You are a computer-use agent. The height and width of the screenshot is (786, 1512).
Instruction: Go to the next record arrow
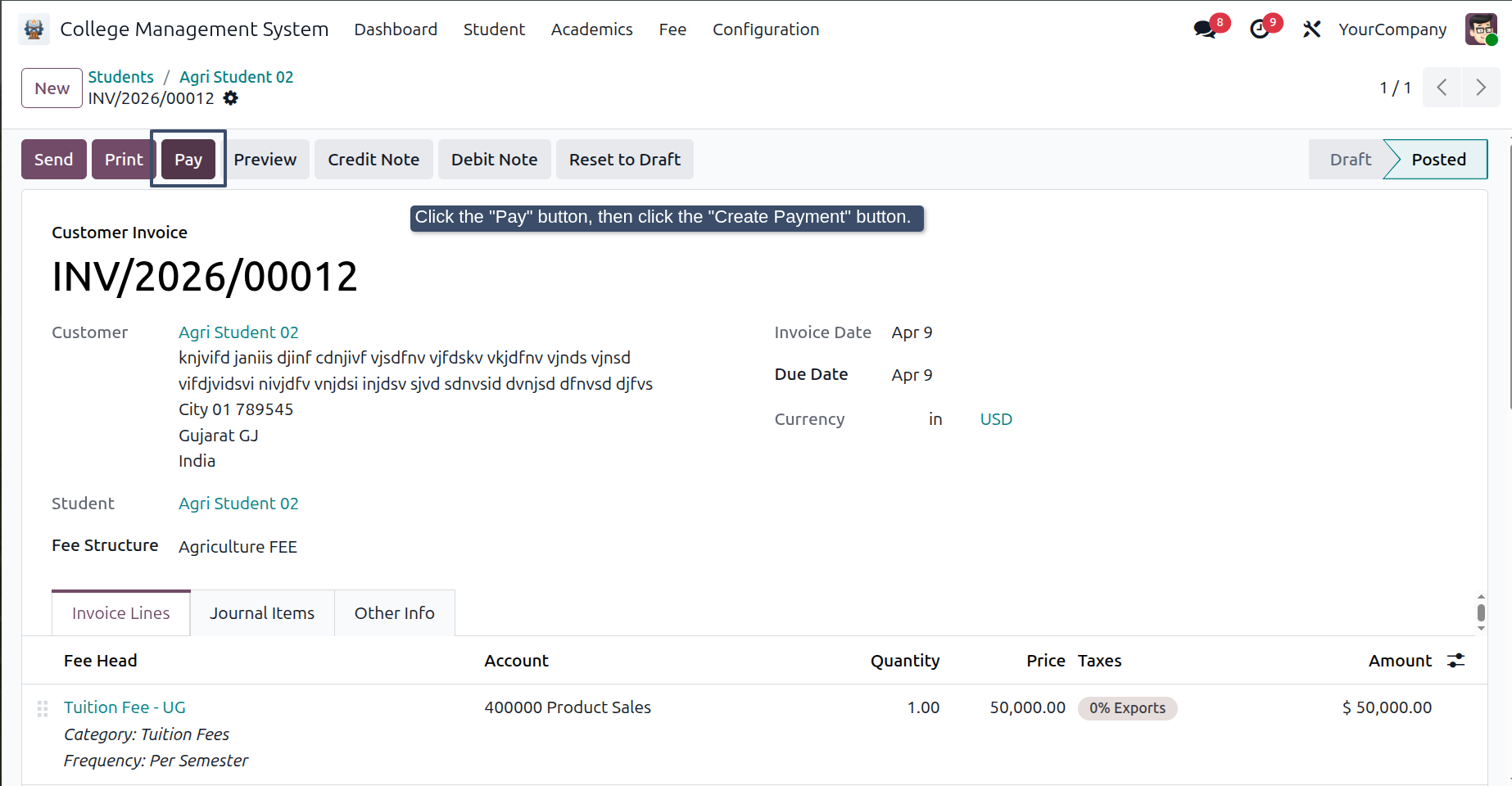[1481, 88]
